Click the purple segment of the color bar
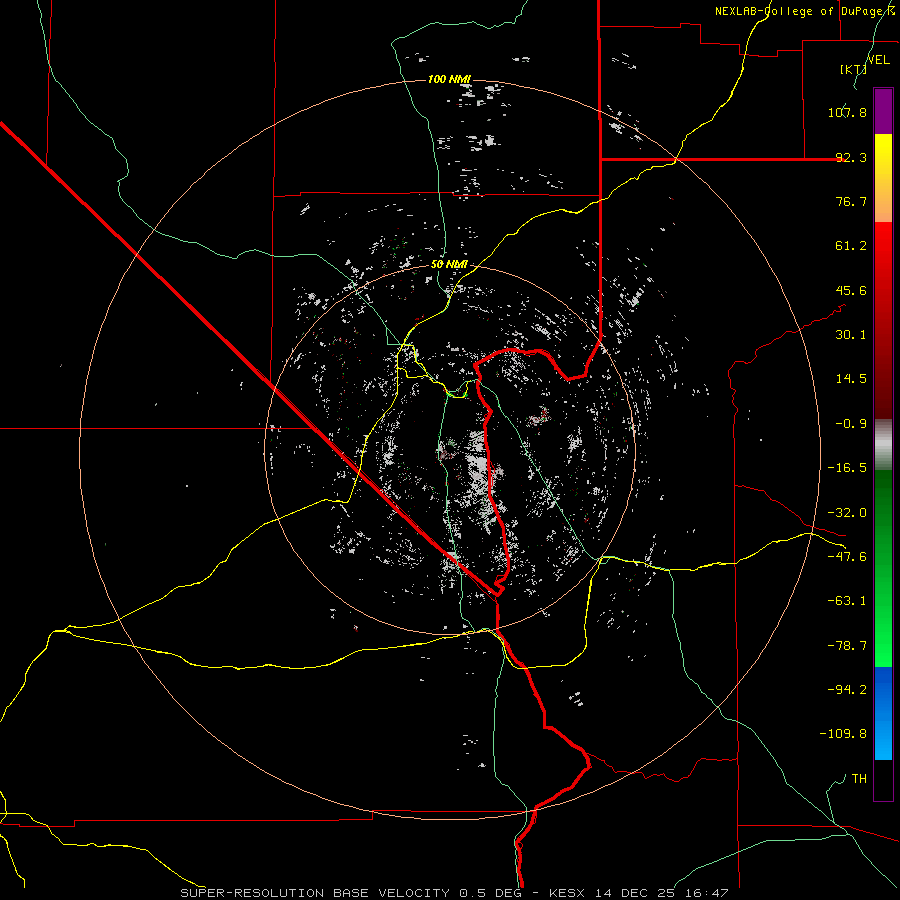900x900 pixels. (883, 112)
